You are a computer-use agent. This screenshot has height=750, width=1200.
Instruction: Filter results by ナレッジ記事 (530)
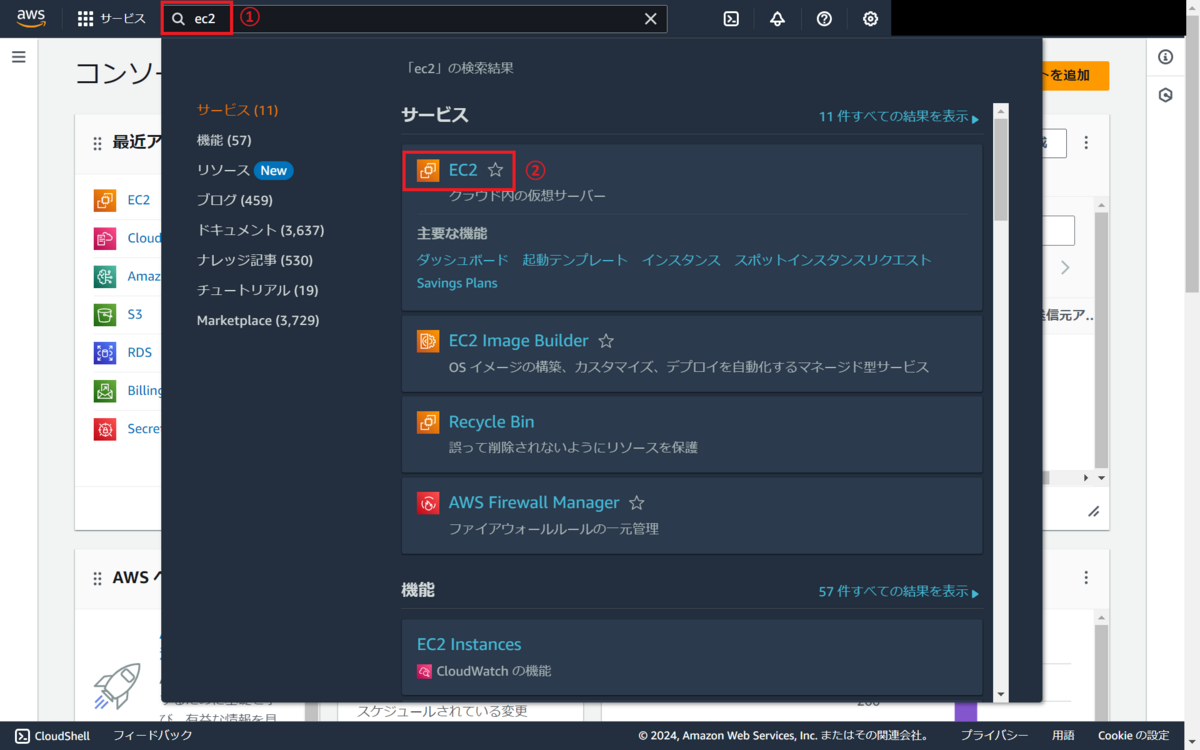click(x=255, y=260)
